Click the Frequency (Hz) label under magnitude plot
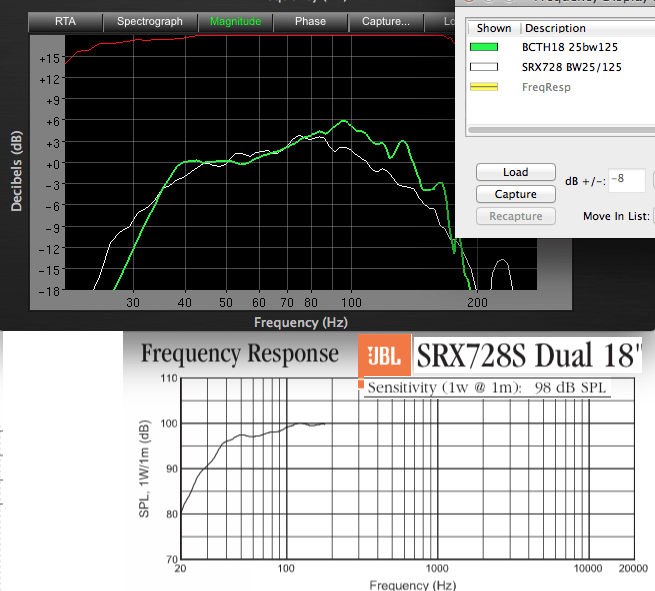655x591 pixels. 301,322
